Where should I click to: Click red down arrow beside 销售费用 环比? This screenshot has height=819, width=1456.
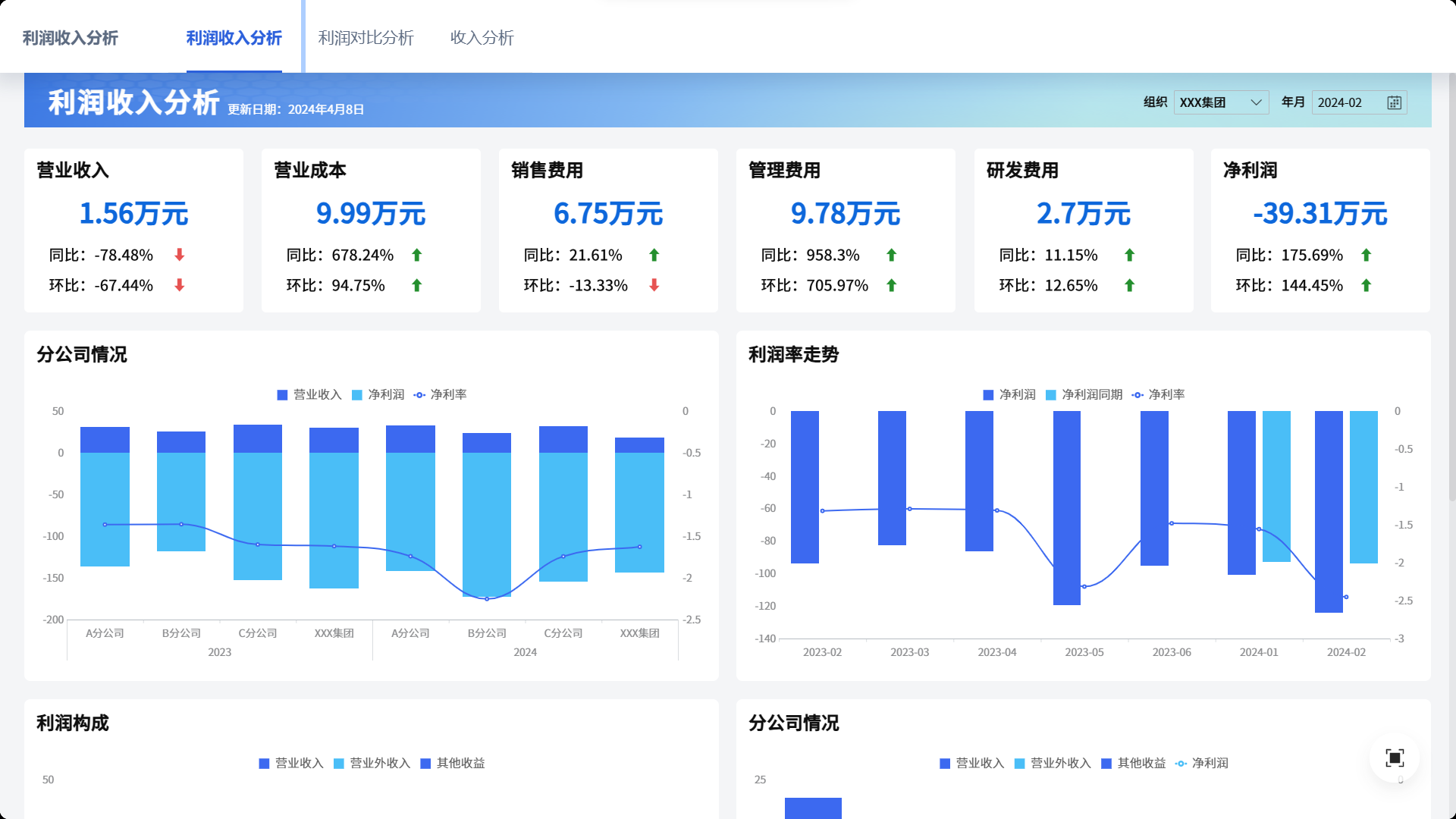coord(654,285)
